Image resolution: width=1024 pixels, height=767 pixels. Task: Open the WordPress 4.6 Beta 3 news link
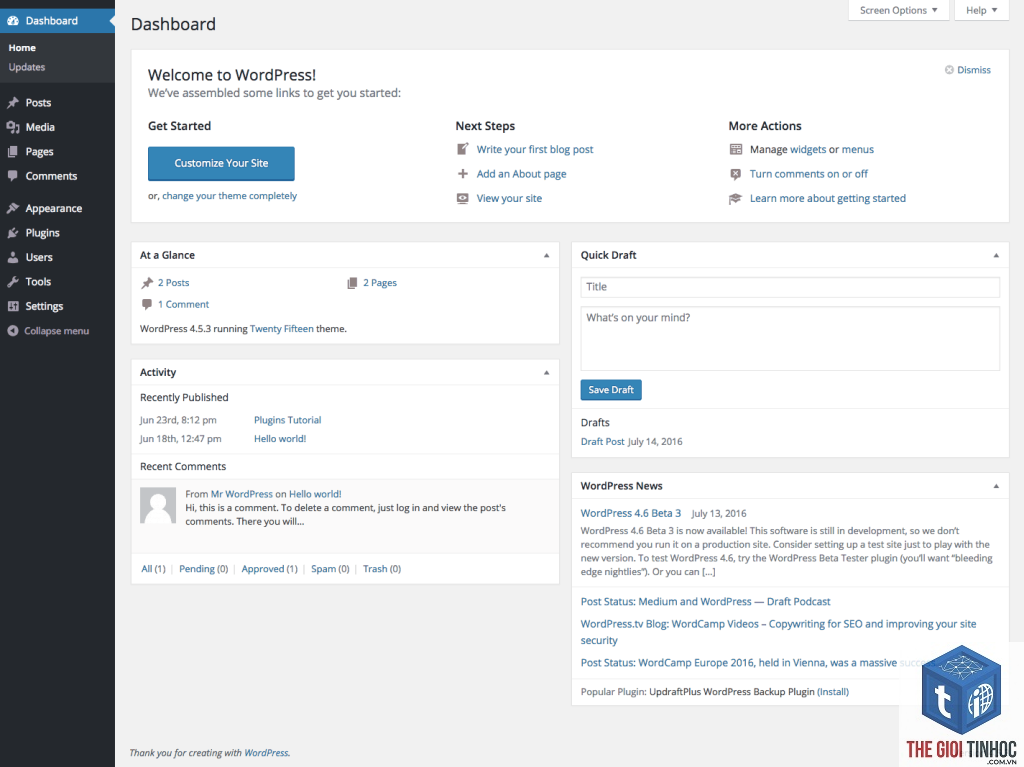631,514
